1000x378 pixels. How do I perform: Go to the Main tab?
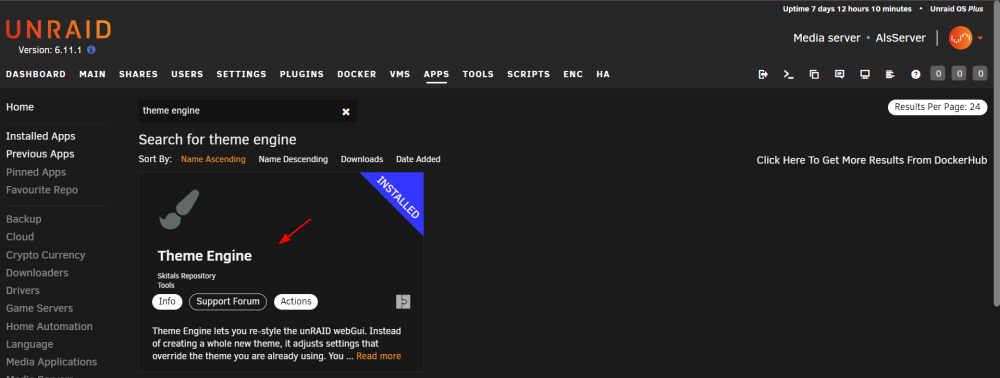(92, 74)
